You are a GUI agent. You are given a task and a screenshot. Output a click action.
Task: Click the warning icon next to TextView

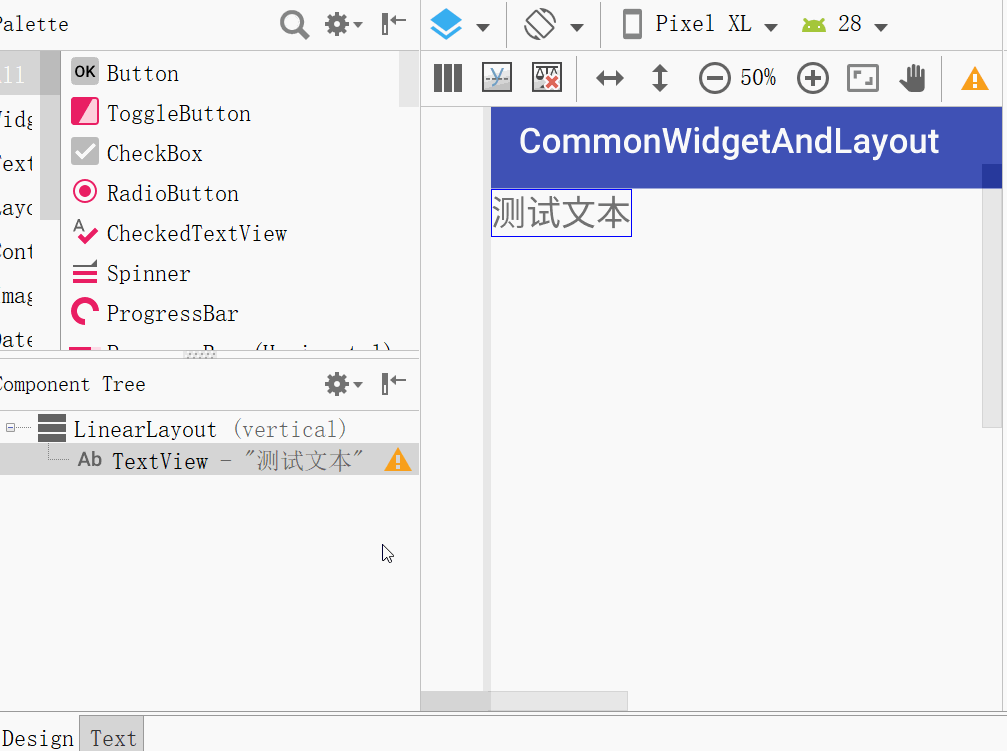(398, 460)
